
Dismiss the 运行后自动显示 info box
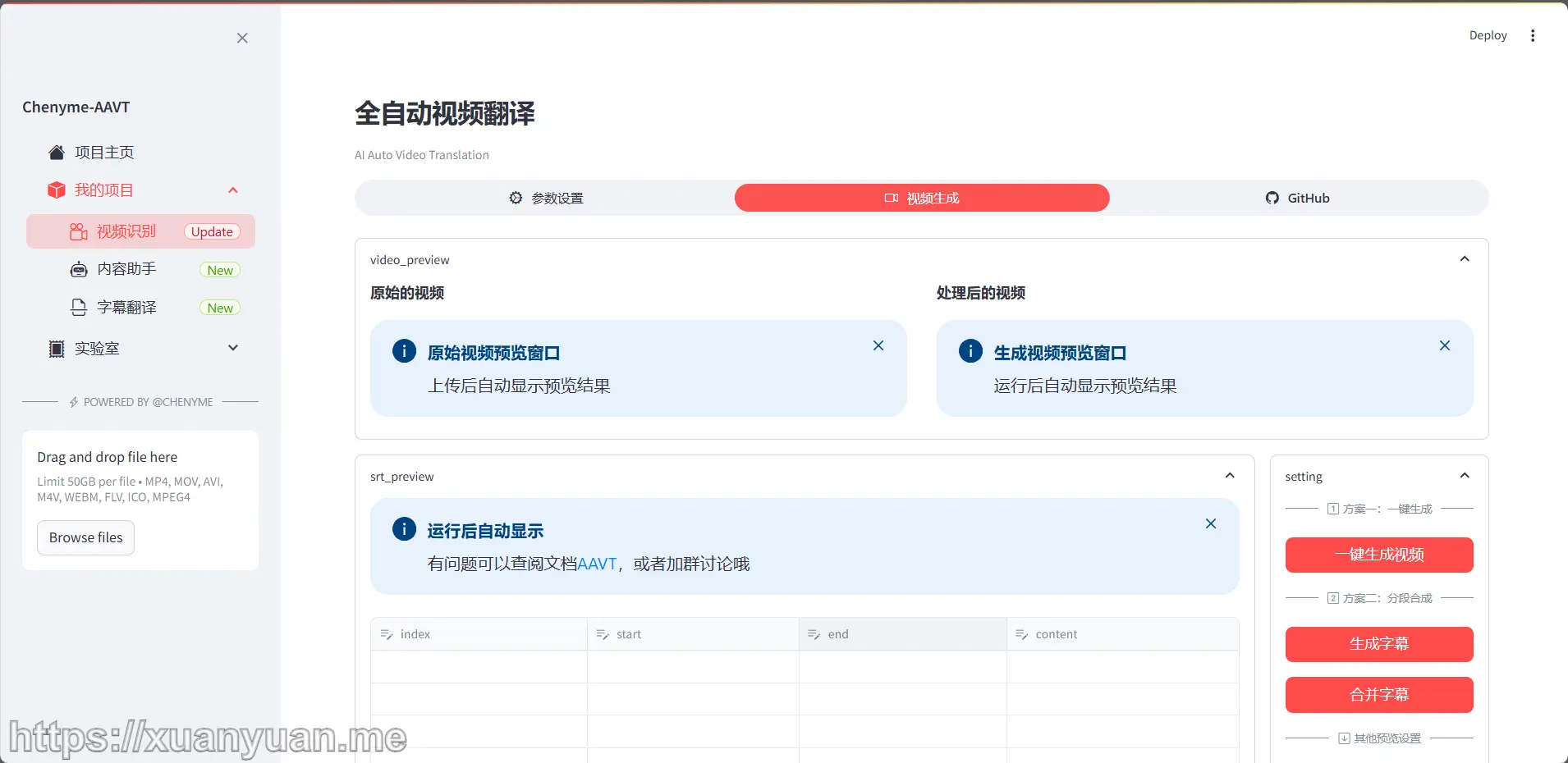point(1211,523)
